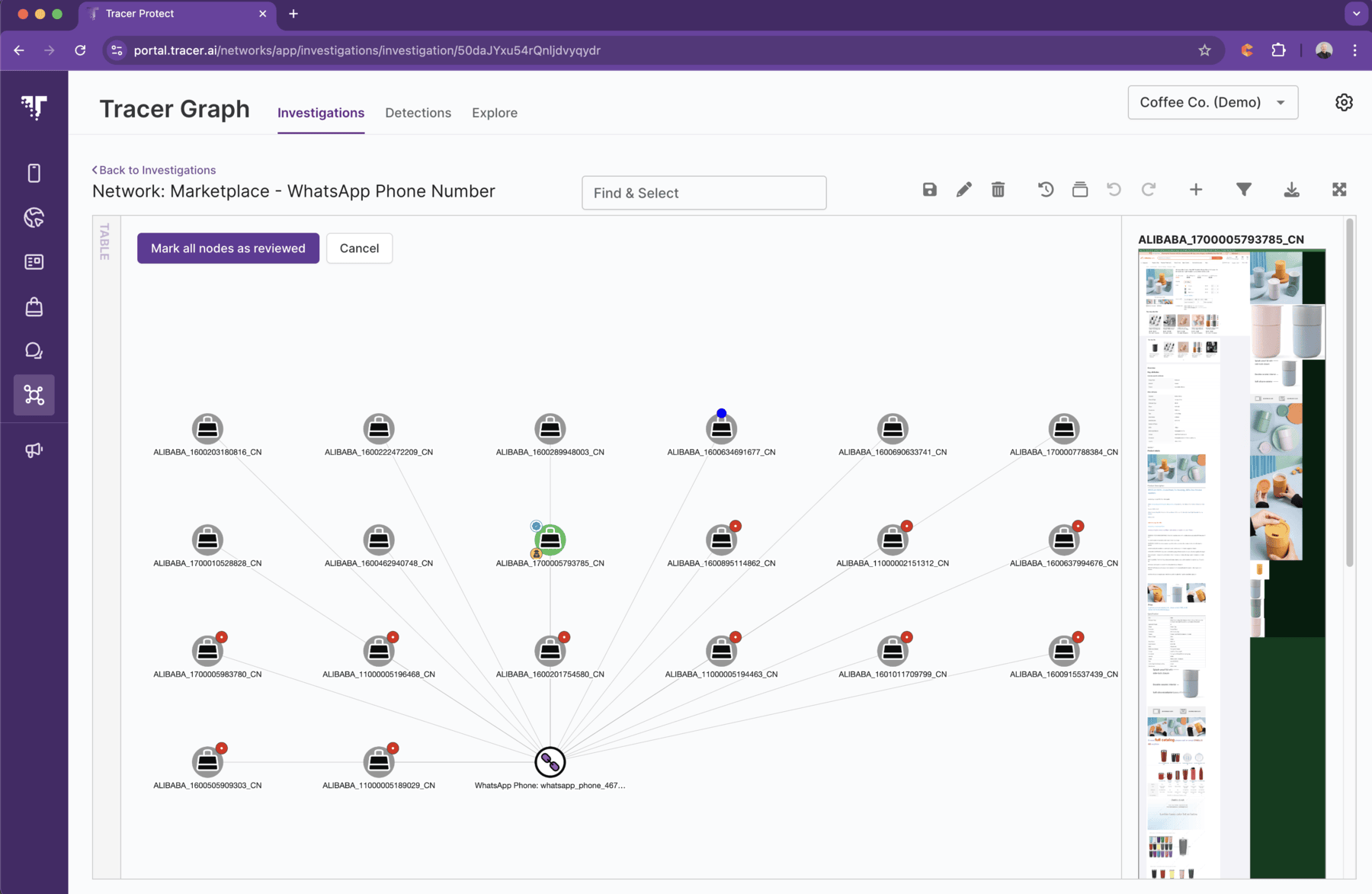Open a new browser tab
Screen dimensions: 1372x894
pyautogui.click(x=293, y=14)
